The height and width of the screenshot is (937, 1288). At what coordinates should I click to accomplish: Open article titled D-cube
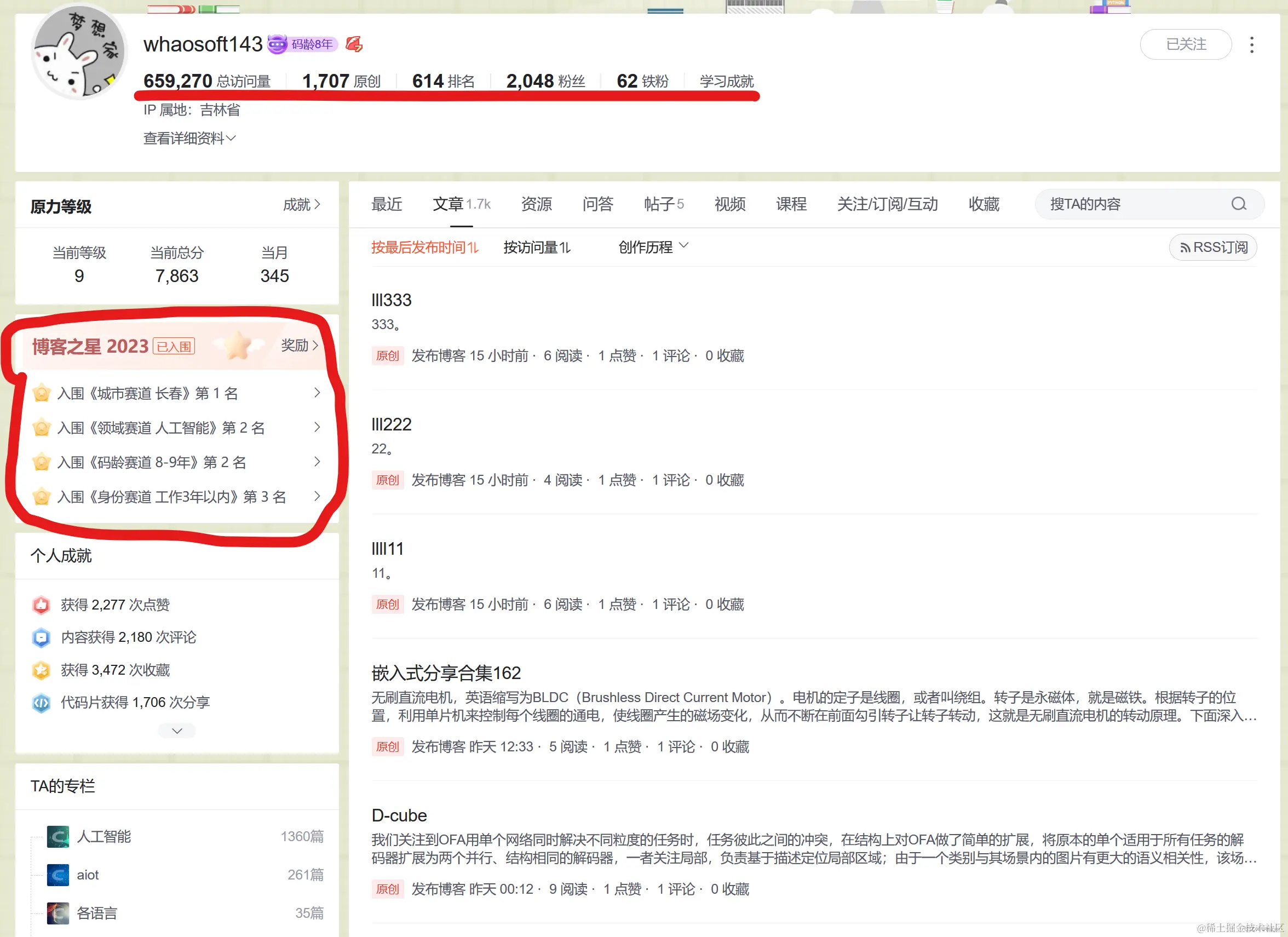coord(399,815)
